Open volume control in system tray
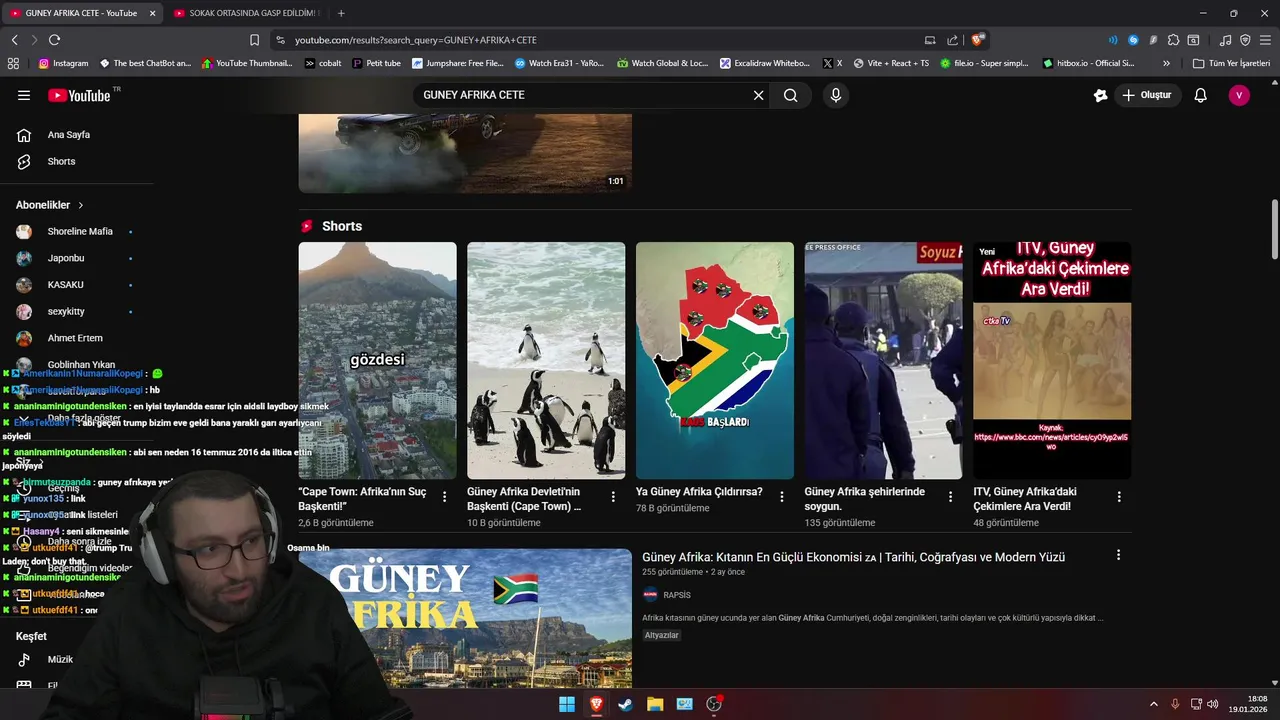The height and width of the screenshot is (720, 1280). click(1212, 704)
